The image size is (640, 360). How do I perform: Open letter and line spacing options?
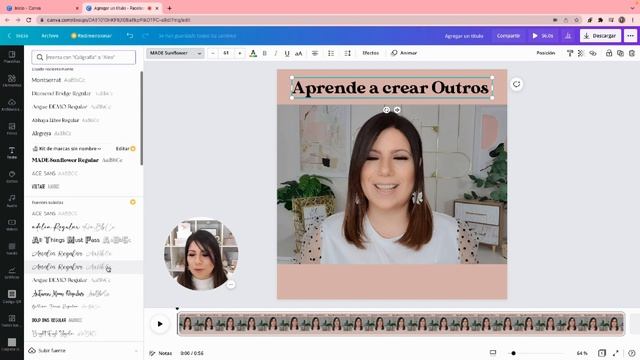(347, 53)
